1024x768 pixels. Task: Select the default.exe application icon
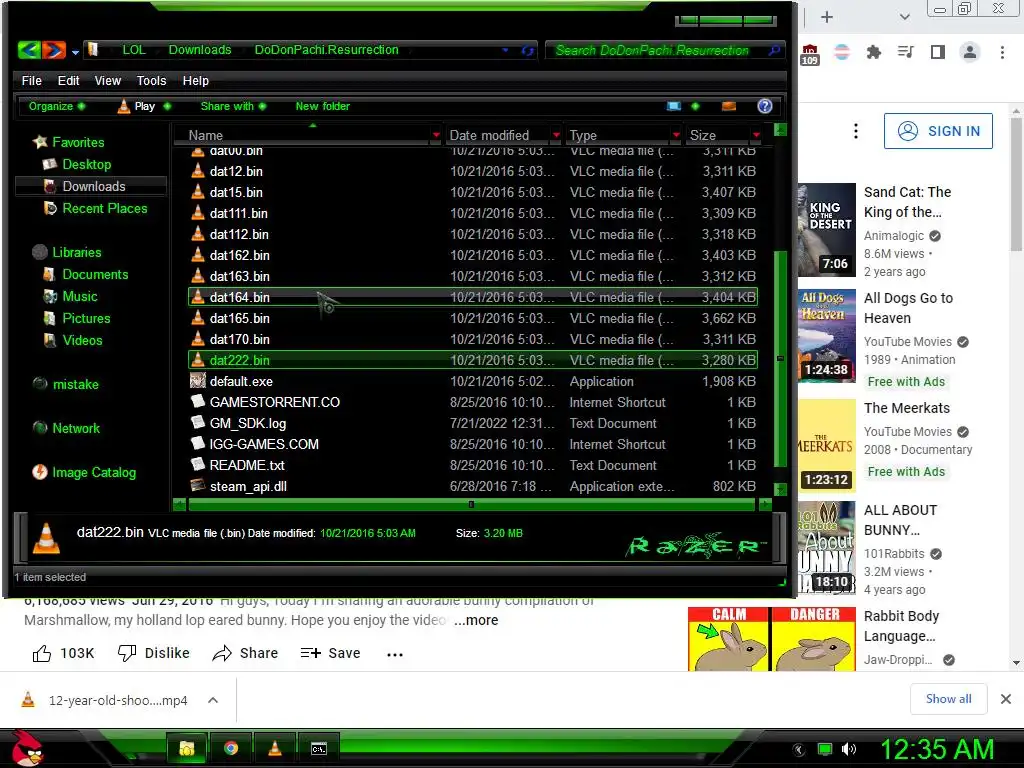point(198,381)
